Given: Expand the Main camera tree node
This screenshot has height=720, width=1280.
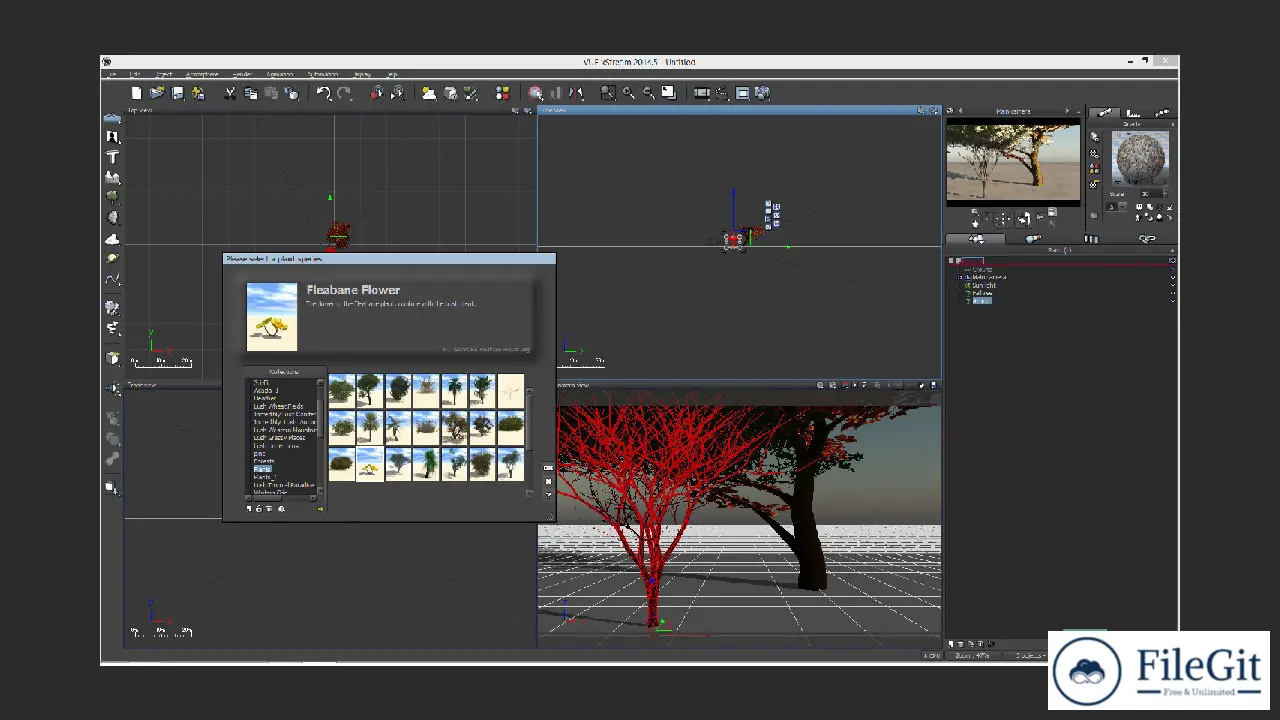Looking at the screenshot, I should [x=960, y=277].
